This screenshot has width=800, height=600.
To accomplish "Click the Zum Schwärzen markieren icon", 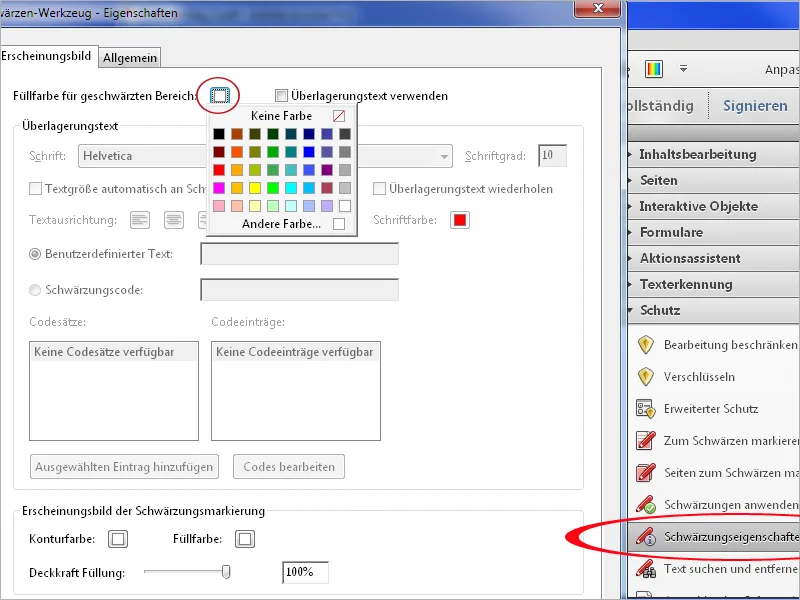I will click(x=645, y=440).
